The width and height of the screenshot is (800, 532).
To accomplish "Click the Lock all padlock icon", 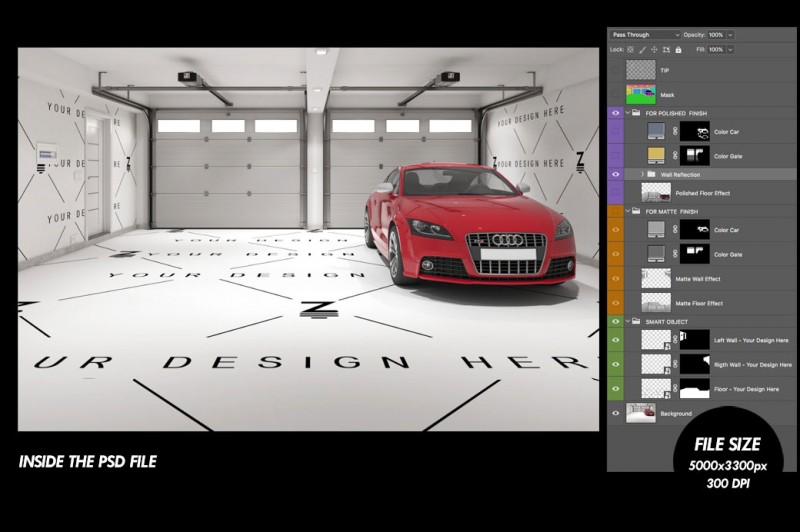I will 679,49.
